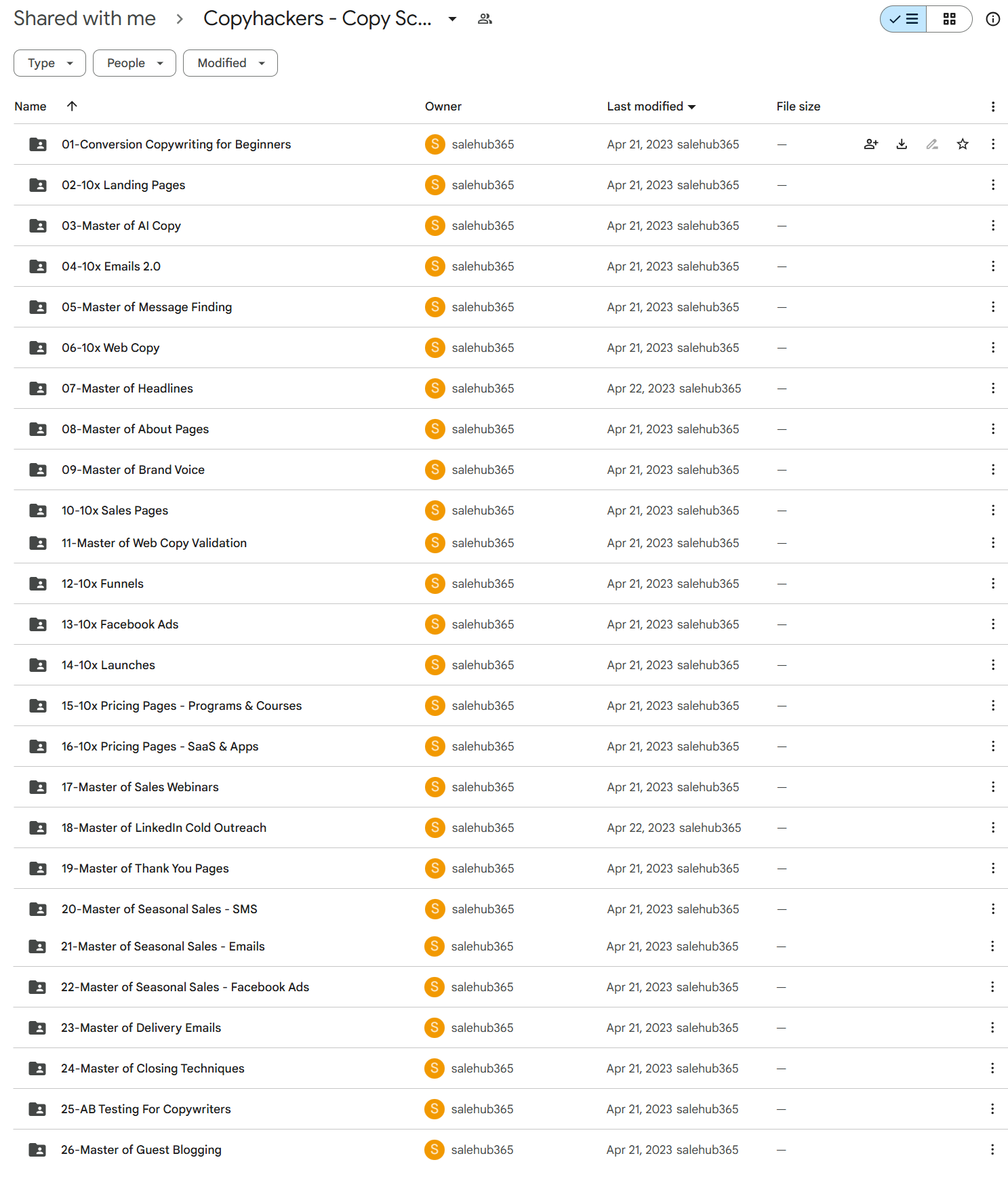Click the shared folder icon for 12-10x Funnels
Viewport: 1008px width, 1179px height.
[38, 584]
